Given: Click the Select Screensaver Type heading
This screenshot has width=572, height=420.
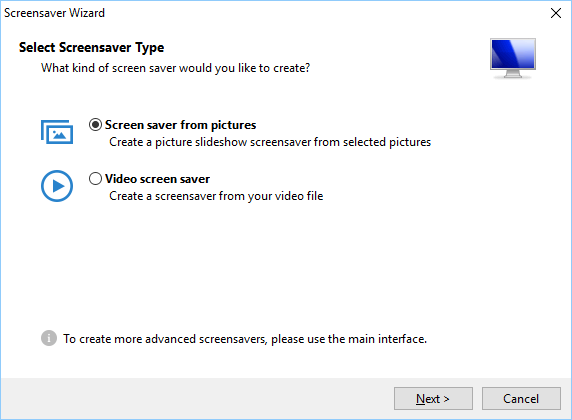Looking at the screenshot, I should click(92, 47).
